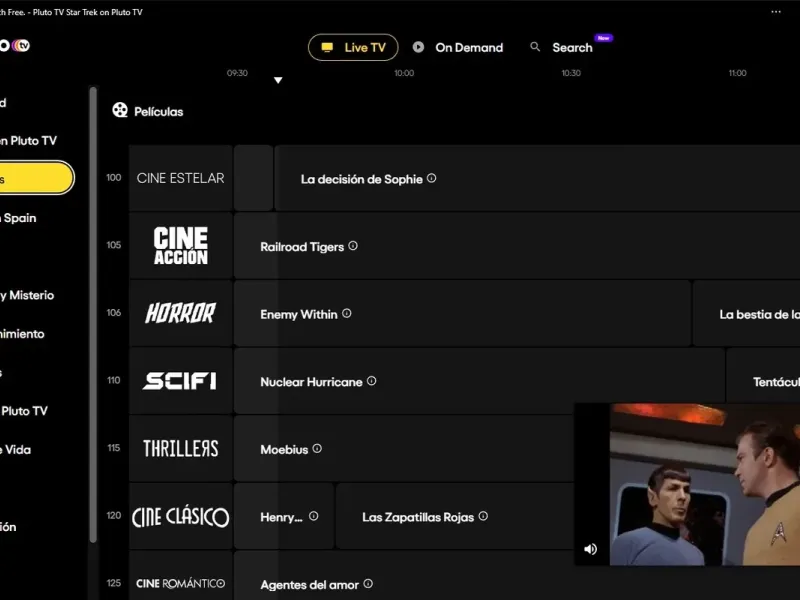Open Search

[572, 47]
